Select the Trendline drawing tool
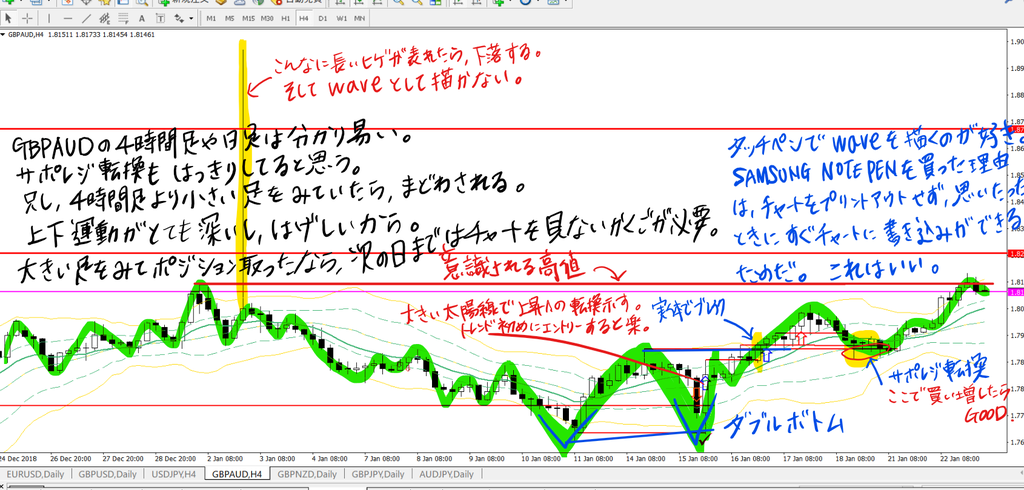 click(x=87, y=18)
